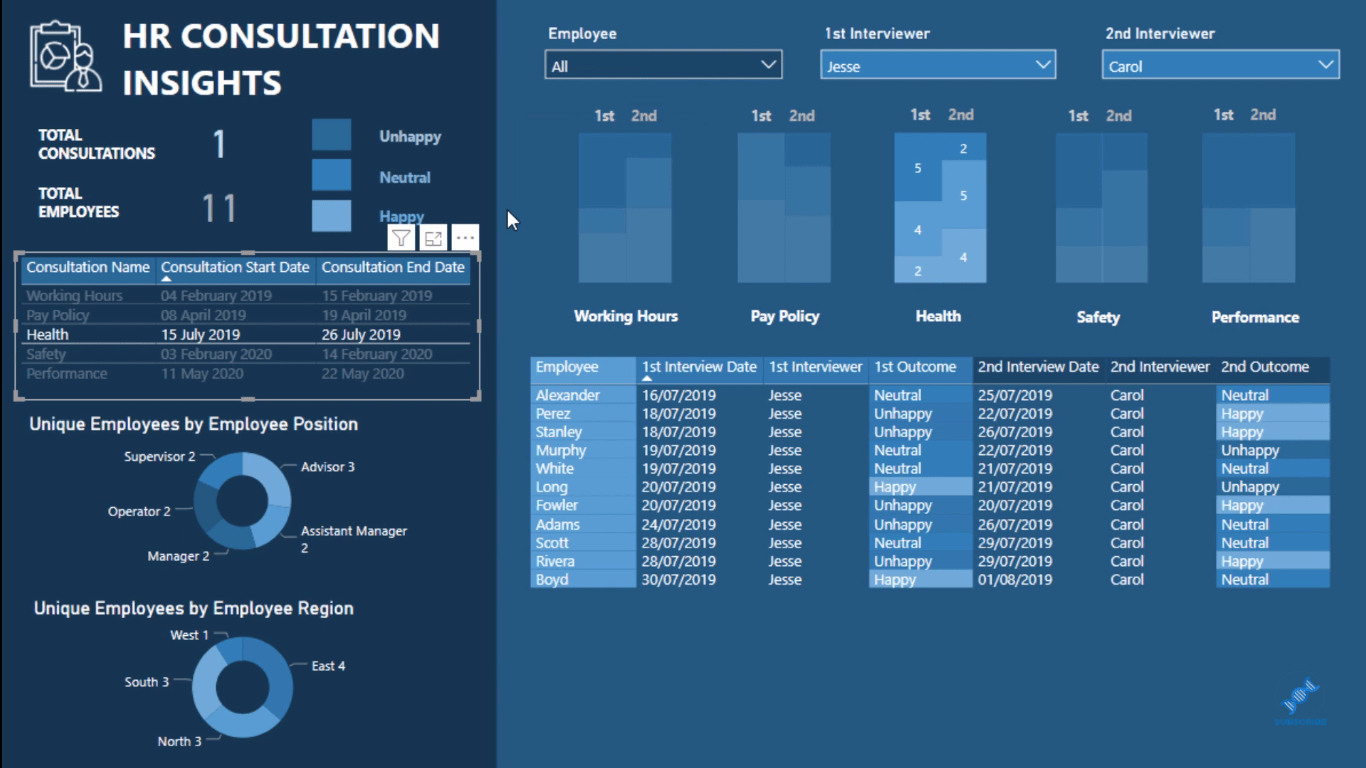Viewport: 1366px width, 768px height.
Task: Select employee Perez in the table
Action: [x=583, y=414]
